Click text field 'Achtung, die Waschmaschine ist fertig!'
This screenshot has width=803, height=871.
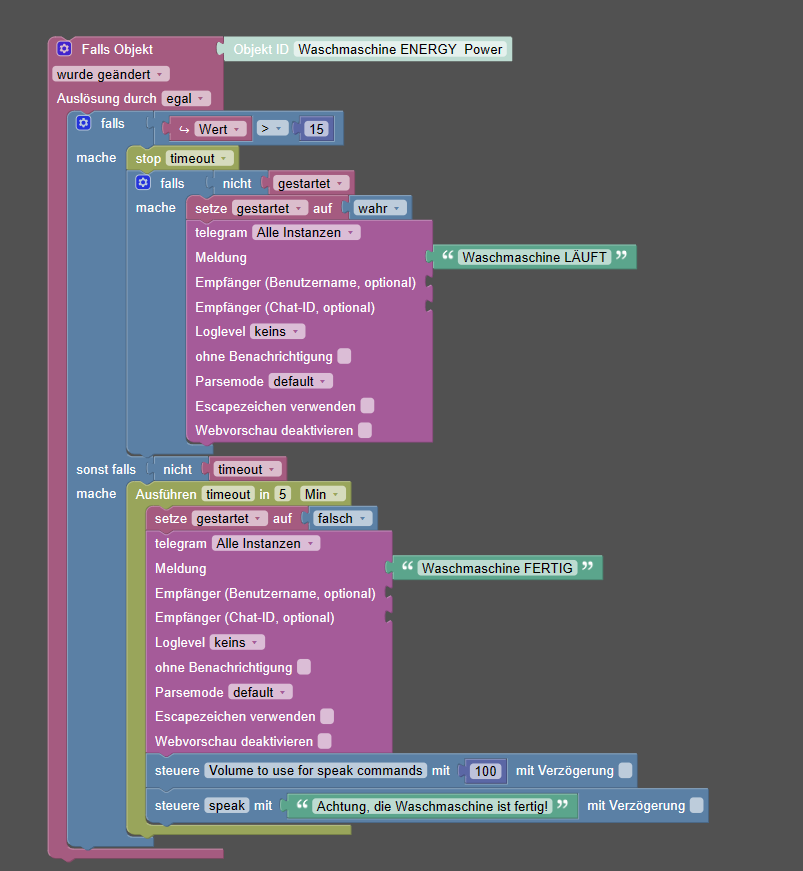click(x=432, y=806)
